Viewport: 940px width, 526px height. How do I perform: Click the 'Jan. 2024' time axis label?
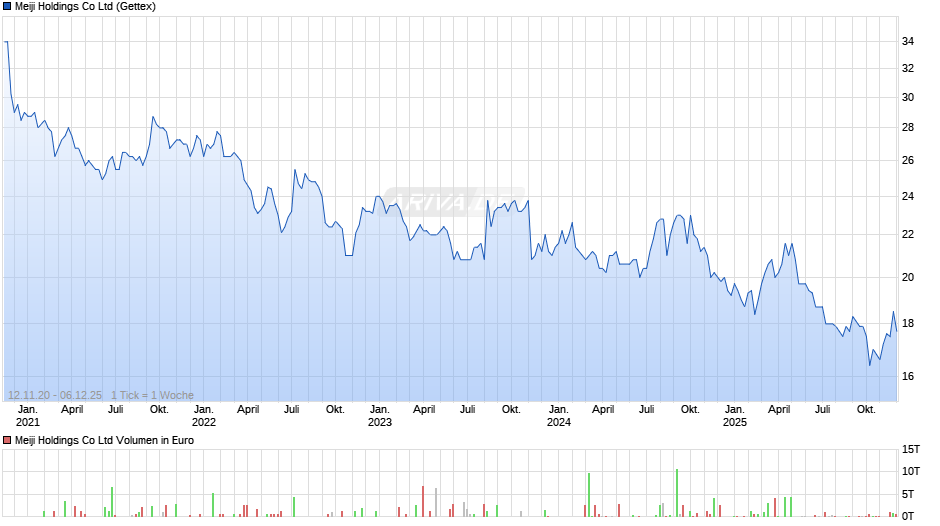click(559, 416)
